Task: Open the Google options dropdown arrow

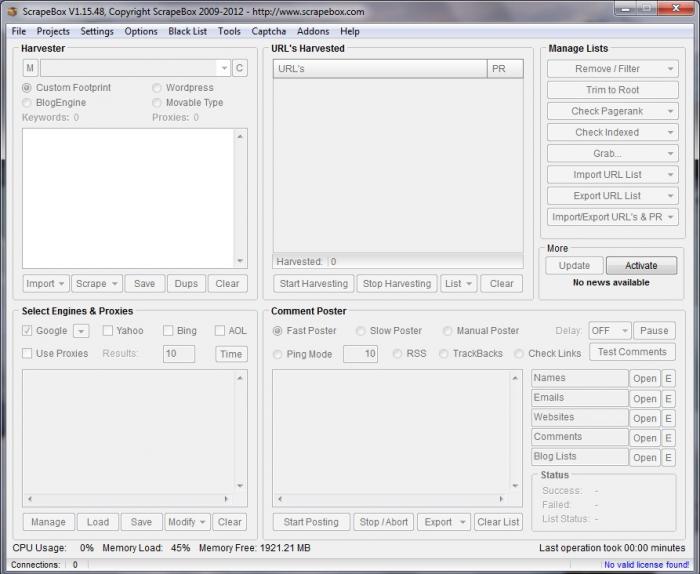Action: pyautogui.click(x=81, y=331)
